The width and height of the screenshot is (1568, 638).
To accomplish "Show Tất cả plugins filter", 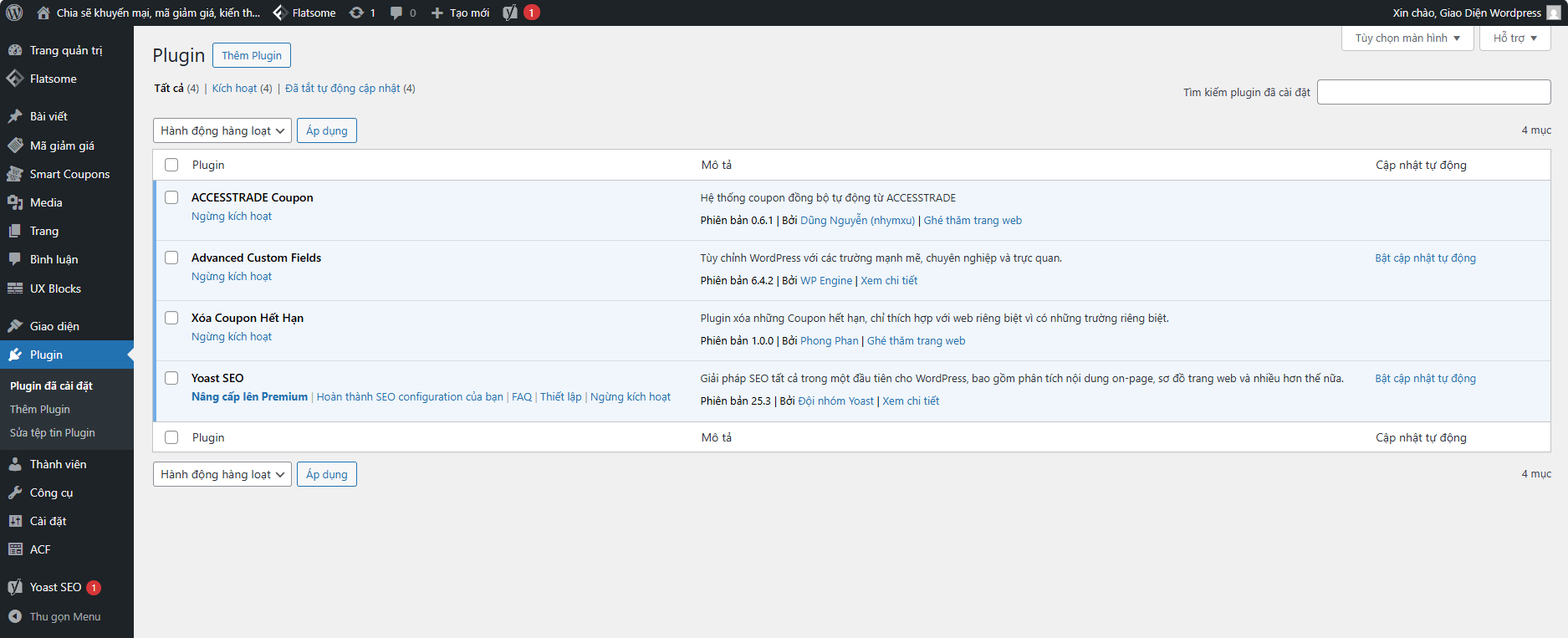I will coord(169,88).
